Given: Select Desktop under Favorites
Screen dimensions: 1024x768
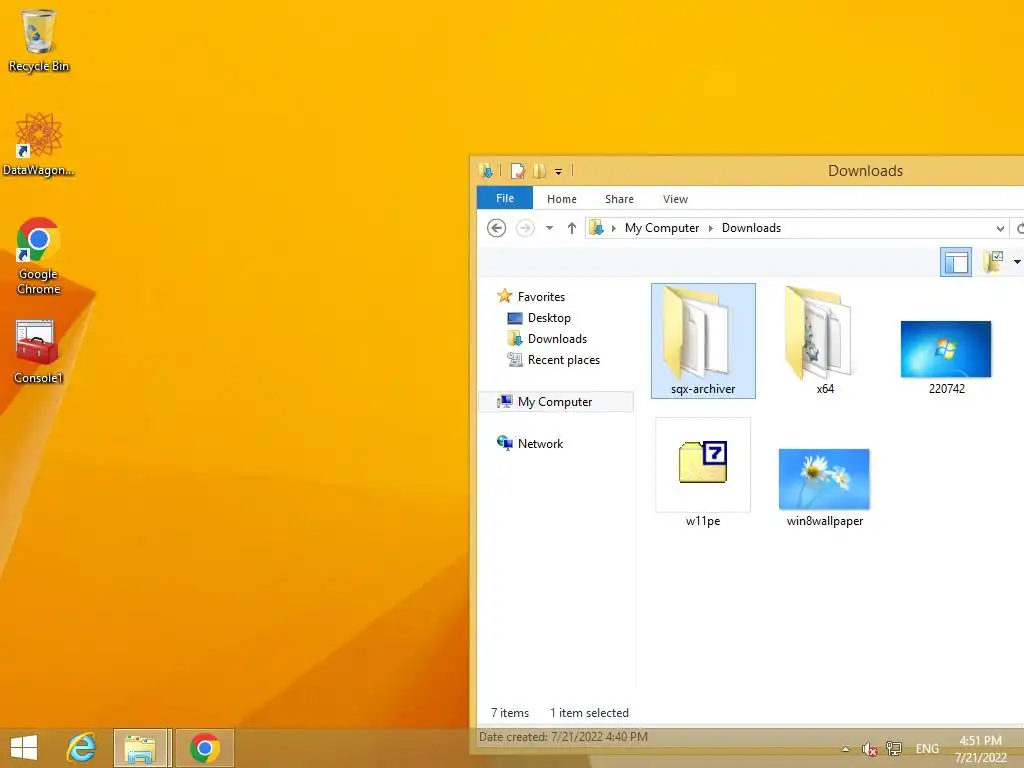Looking at the screenshot, I should [549, 318].
